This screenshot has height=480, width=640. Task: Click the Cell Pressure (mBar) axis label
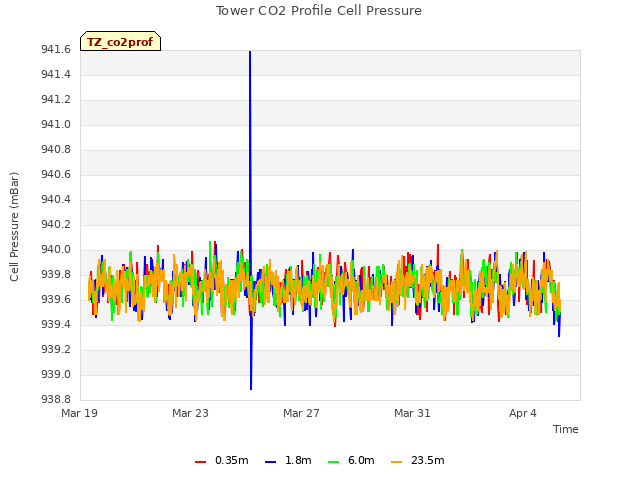[x=14, y=227]
